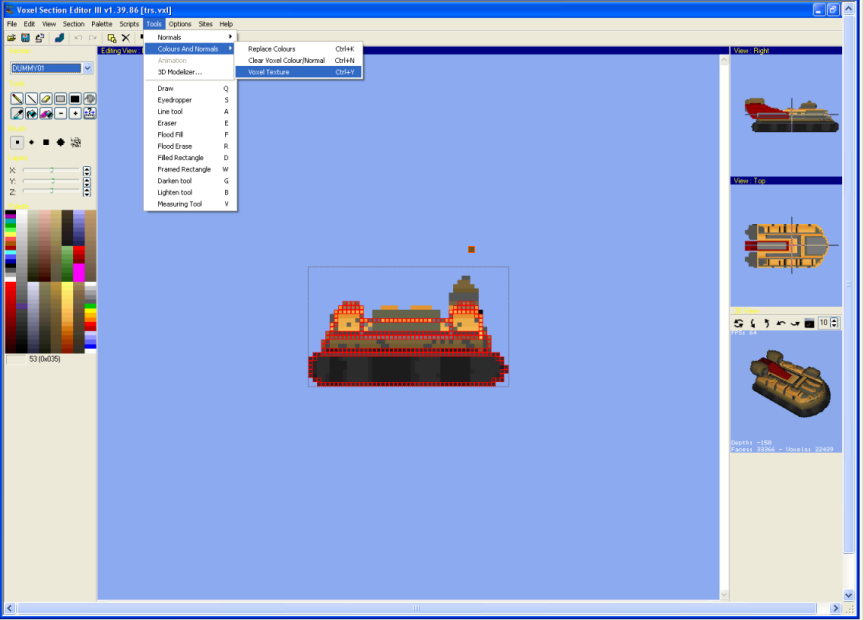Expand the Colours And Normals submenu
864x620 pixels.
pos(189,49)
